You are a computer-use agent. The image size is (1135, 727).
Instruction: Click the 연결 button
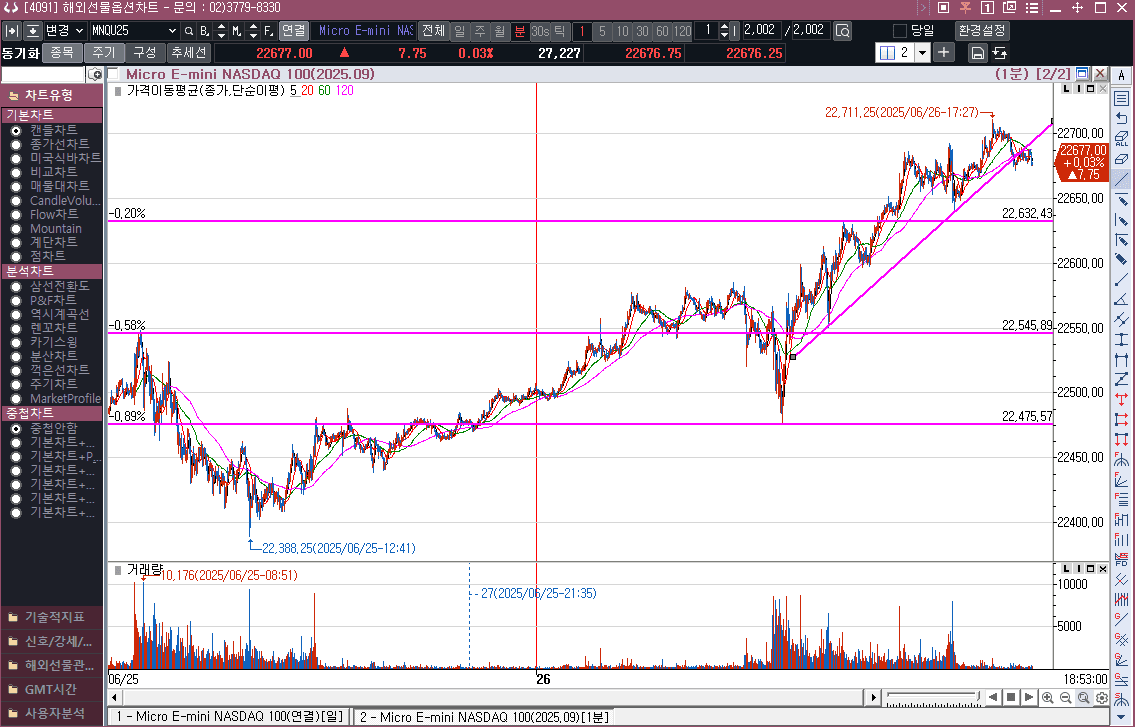coord(293,31)
